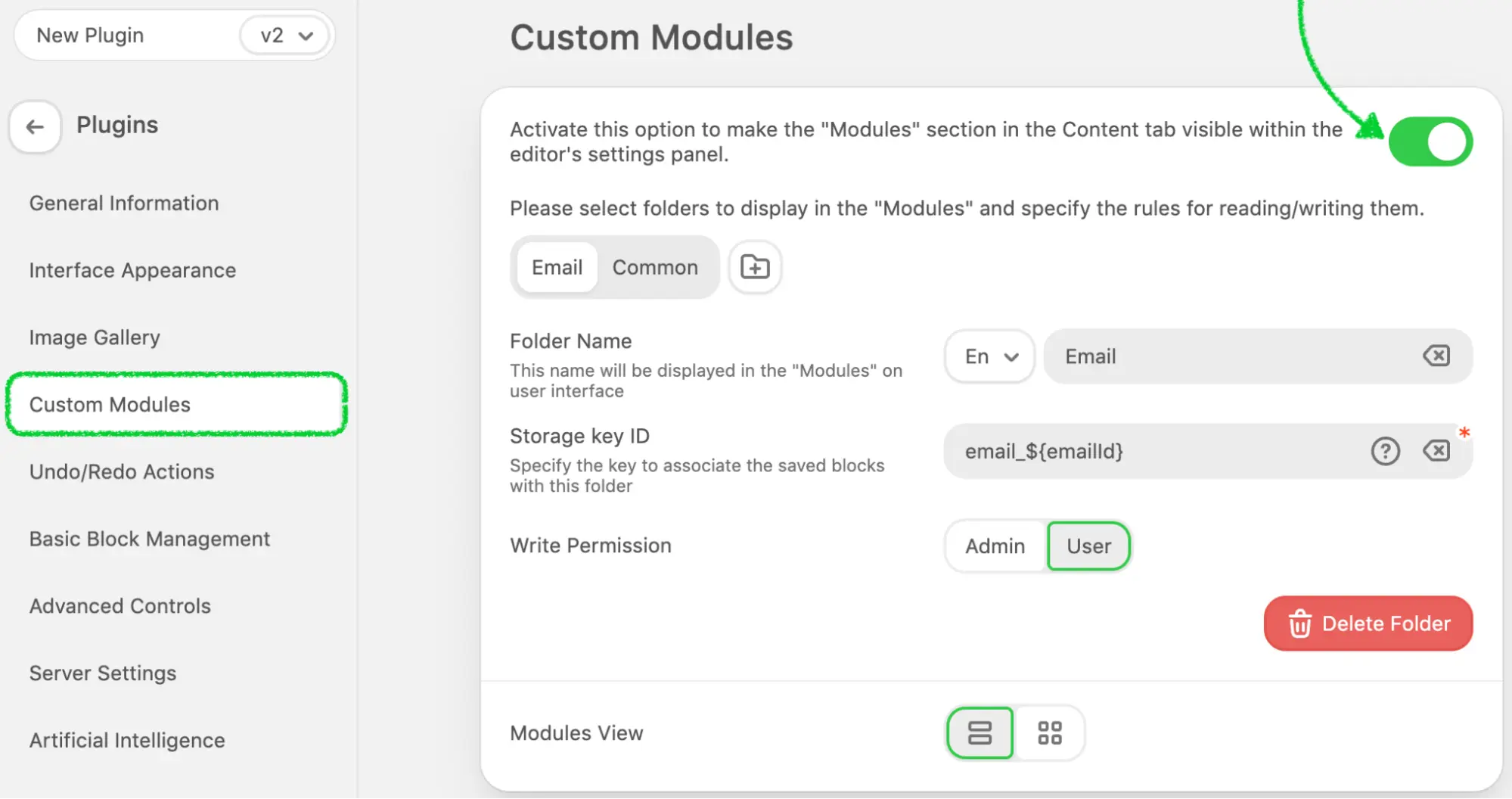Viewport: 1512px width, 799px height.
Task: Expand the En language dropdown
Action: point(990,356)
